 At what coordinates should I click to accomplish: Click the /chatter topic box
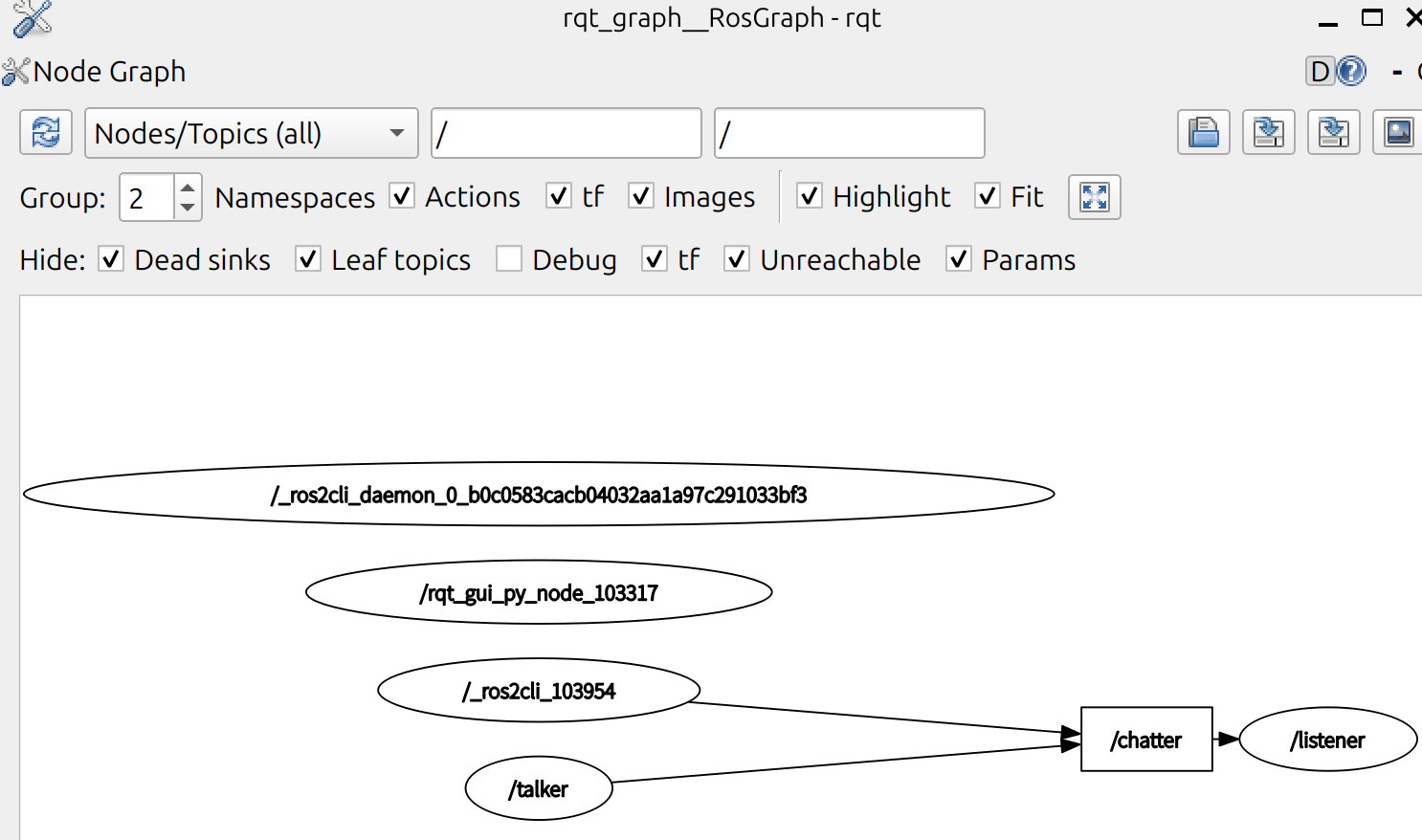pyautogui.click(x=1145, y=739)
